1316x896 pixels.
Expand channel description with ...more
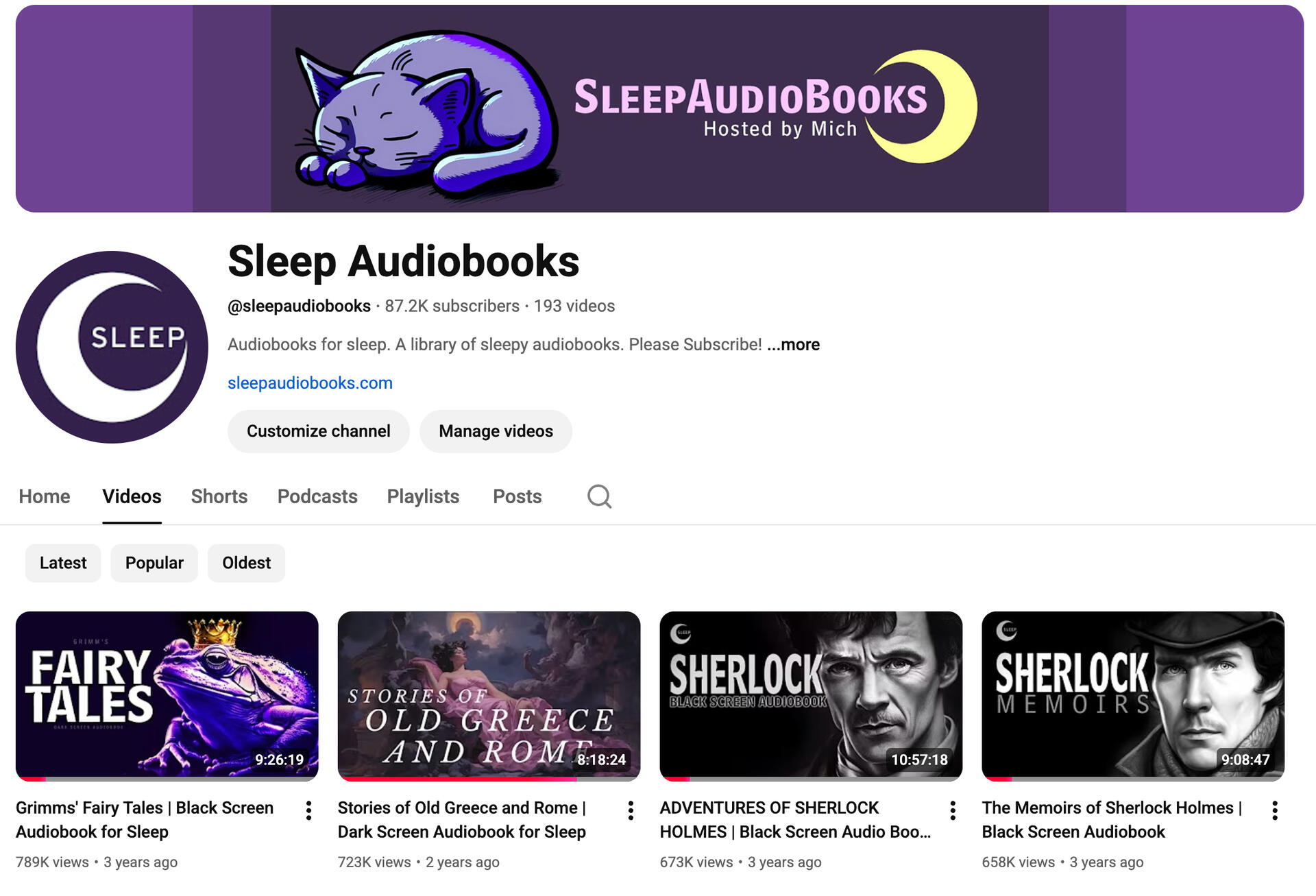[793, 344]
